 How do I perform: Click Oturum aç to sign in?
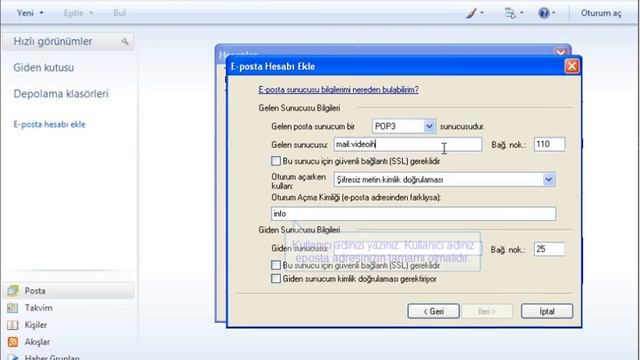coord(601,13)
